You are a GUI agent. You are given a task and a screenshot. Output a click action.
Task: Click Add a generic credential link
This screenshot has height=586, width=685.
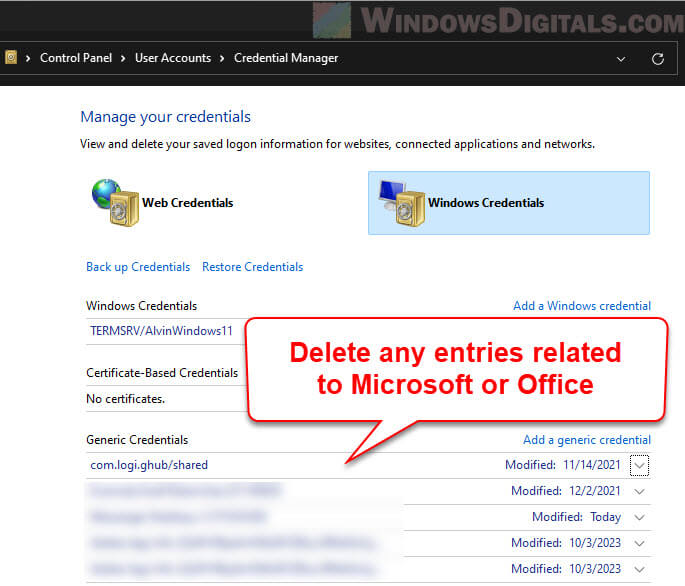click(x=587, y=440)
